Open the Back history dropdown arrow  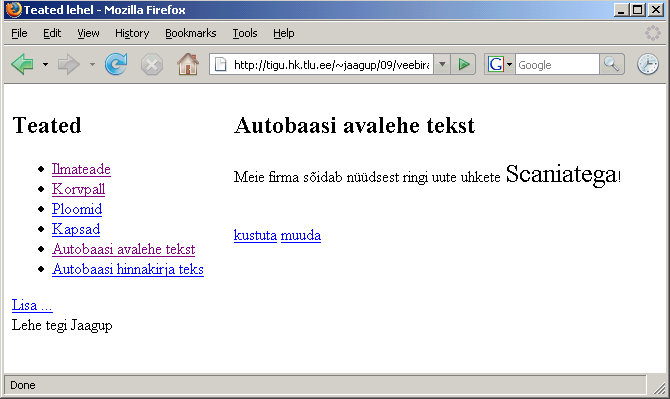click(x=45, y=65)
